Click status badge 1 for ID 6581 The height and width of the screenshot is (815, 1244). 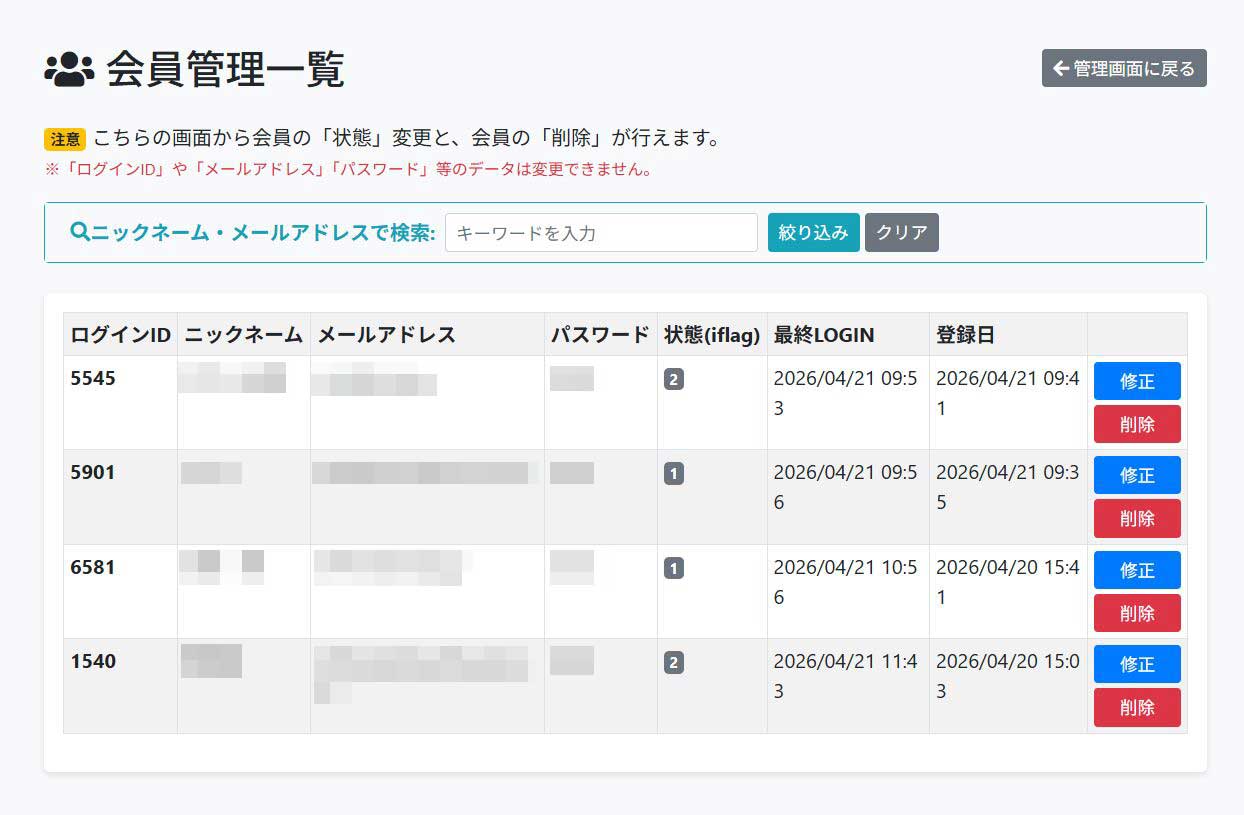click(673, 568)
